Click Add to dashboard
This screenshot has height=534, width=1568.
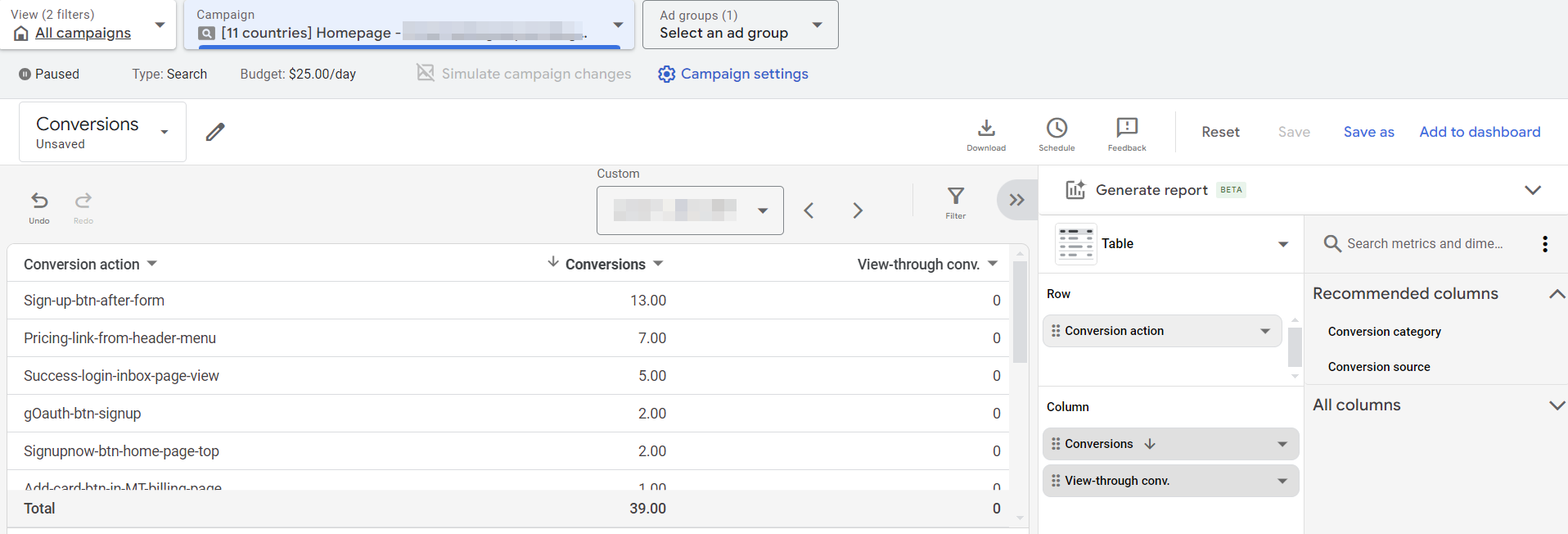(x=1480, y=132)
